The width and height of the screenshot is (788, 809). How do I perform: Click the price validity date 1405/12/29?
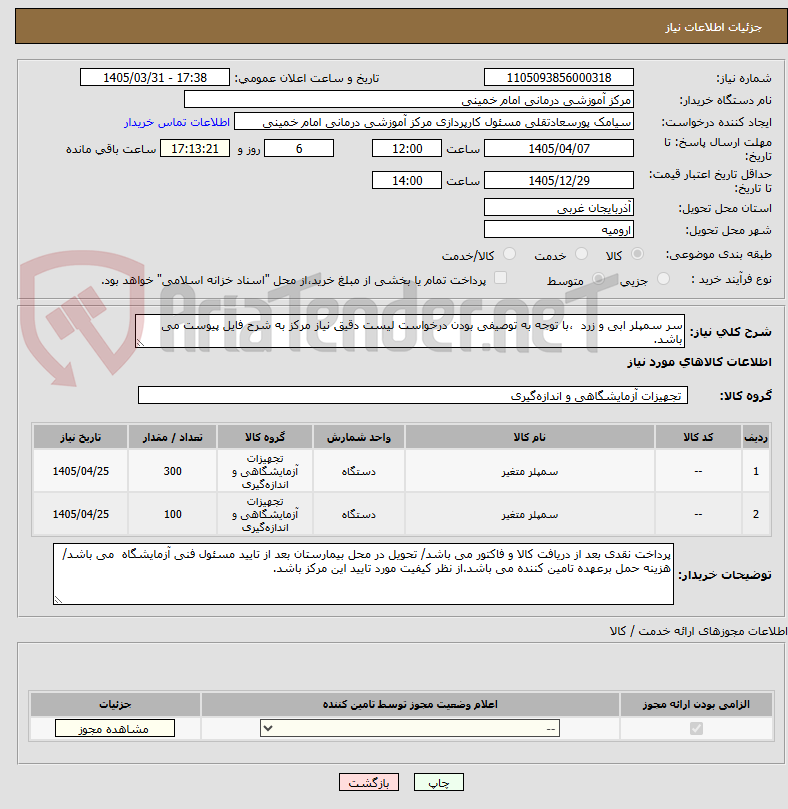point(559,181)
